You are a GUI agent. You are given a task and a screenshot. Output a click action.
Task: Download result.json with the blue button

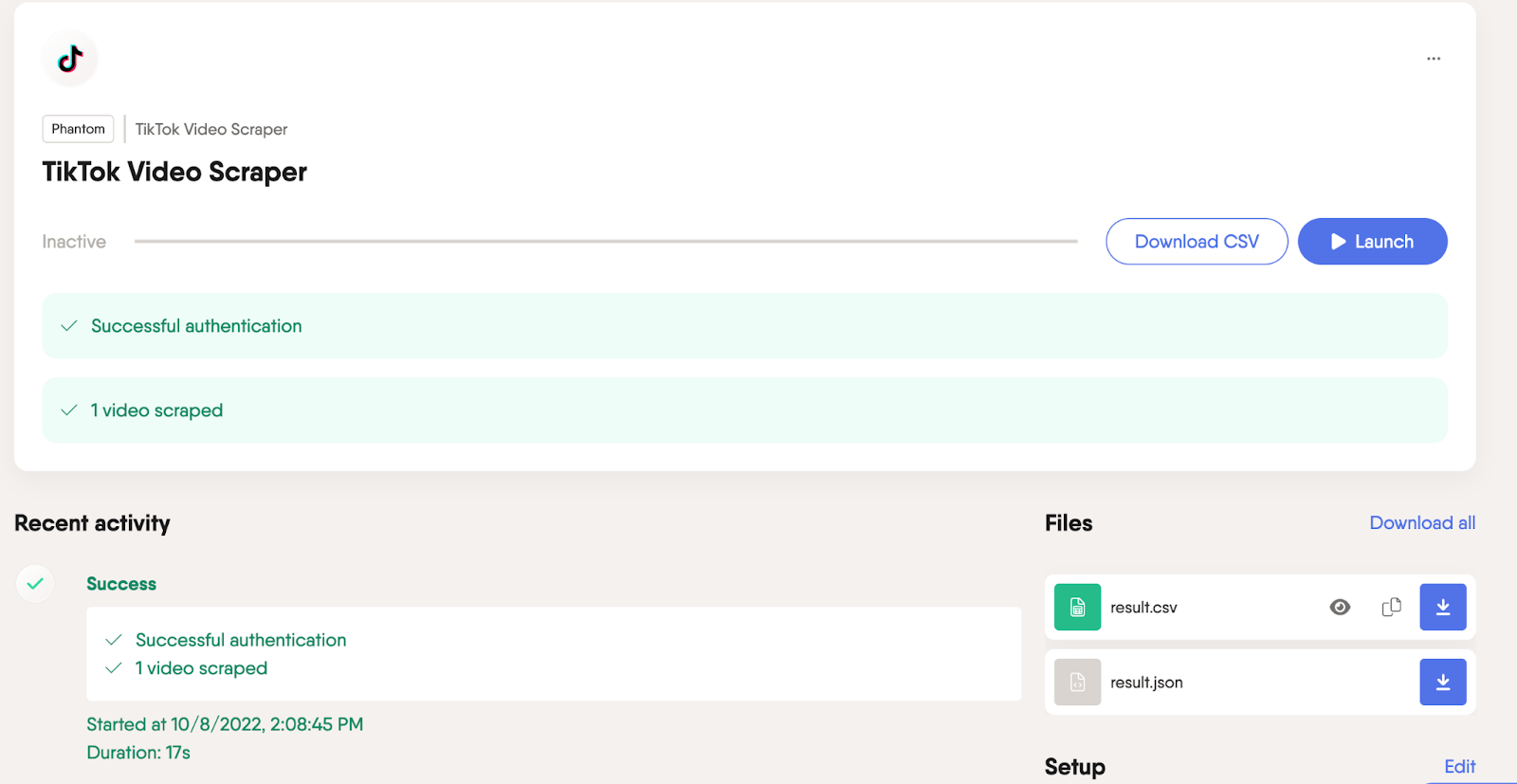(1443, 683)
